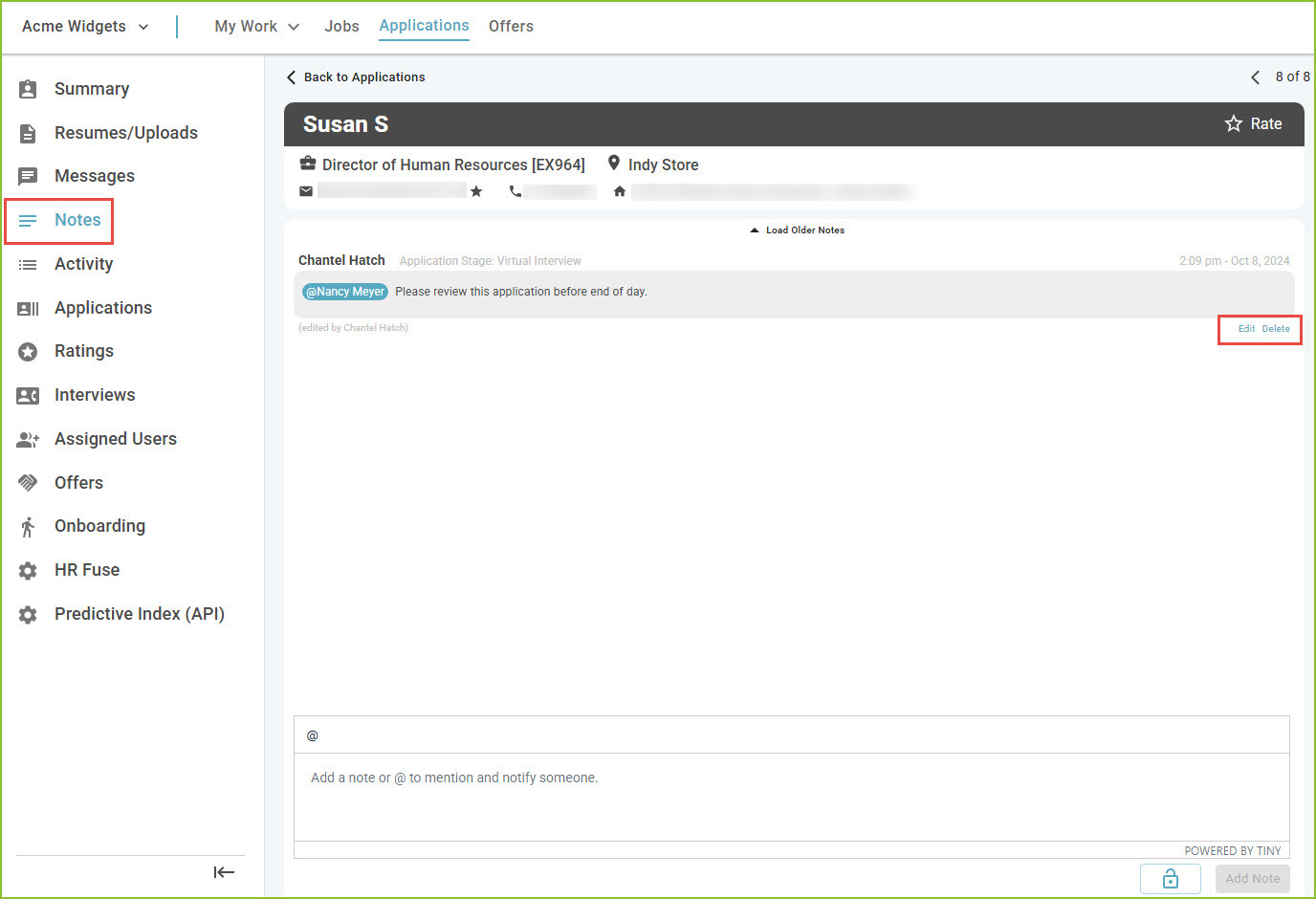Collapse the sidebar with arrow icon
Image resolution: width=1316 pixels, height=899 pixels.
pyautogui.click(x=224, y=872)
